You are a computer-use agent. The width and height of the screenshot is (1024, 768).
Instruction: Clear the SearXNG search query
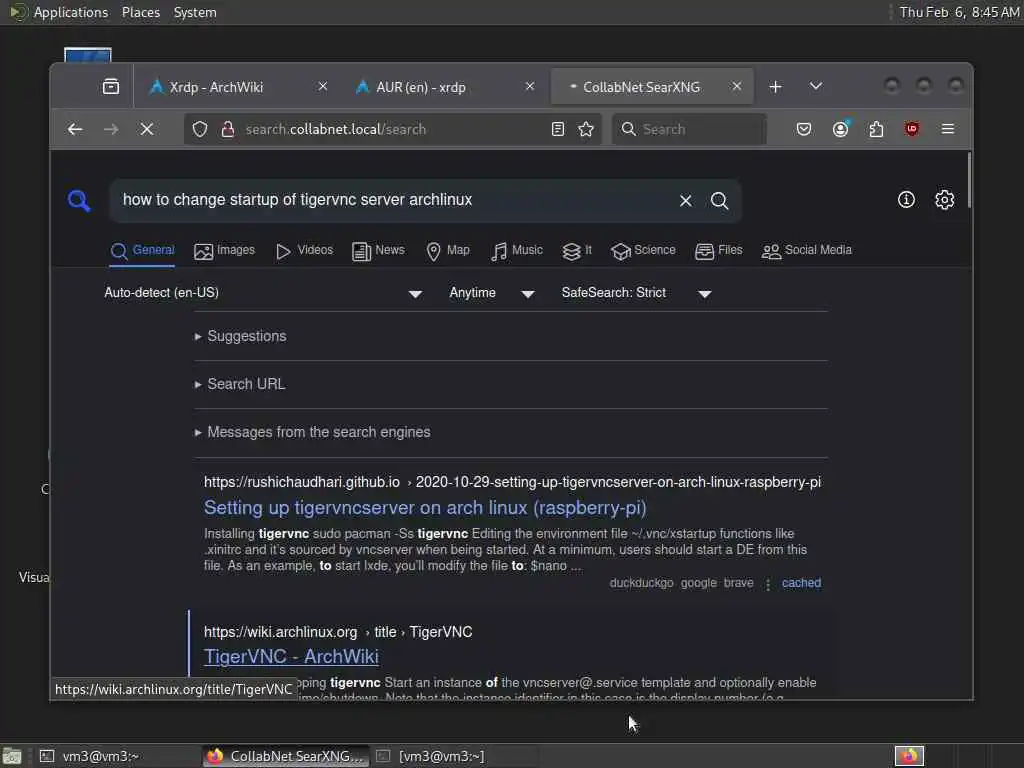686,200
